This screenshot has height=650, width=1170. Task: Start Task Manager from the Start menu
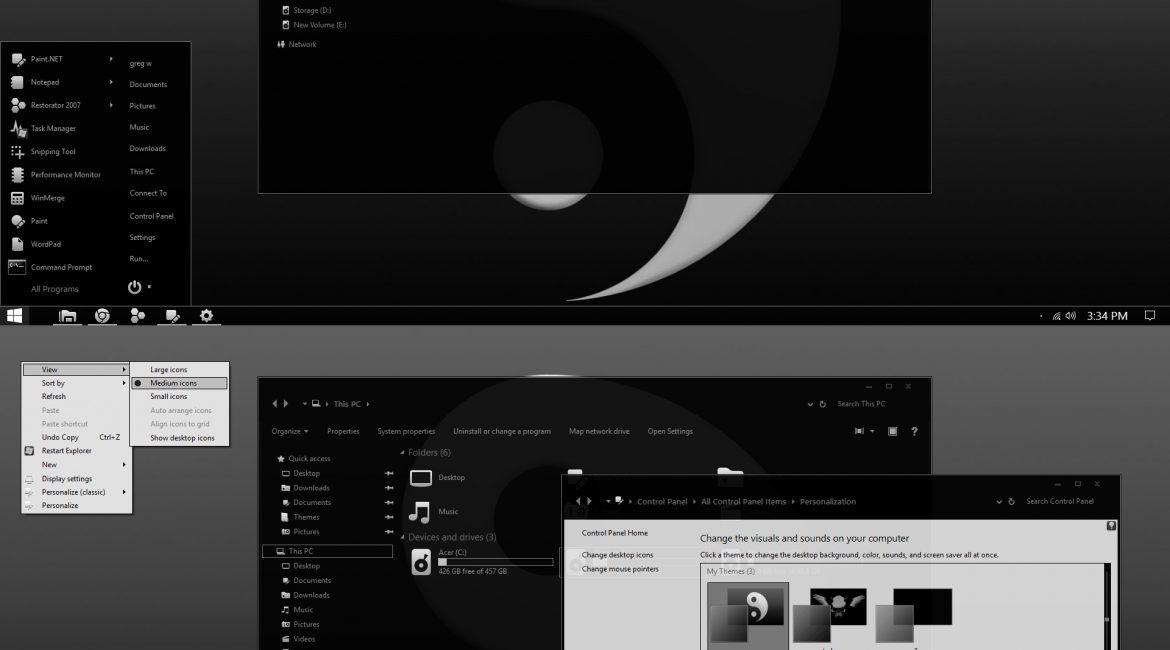click(x=53, y=128)
